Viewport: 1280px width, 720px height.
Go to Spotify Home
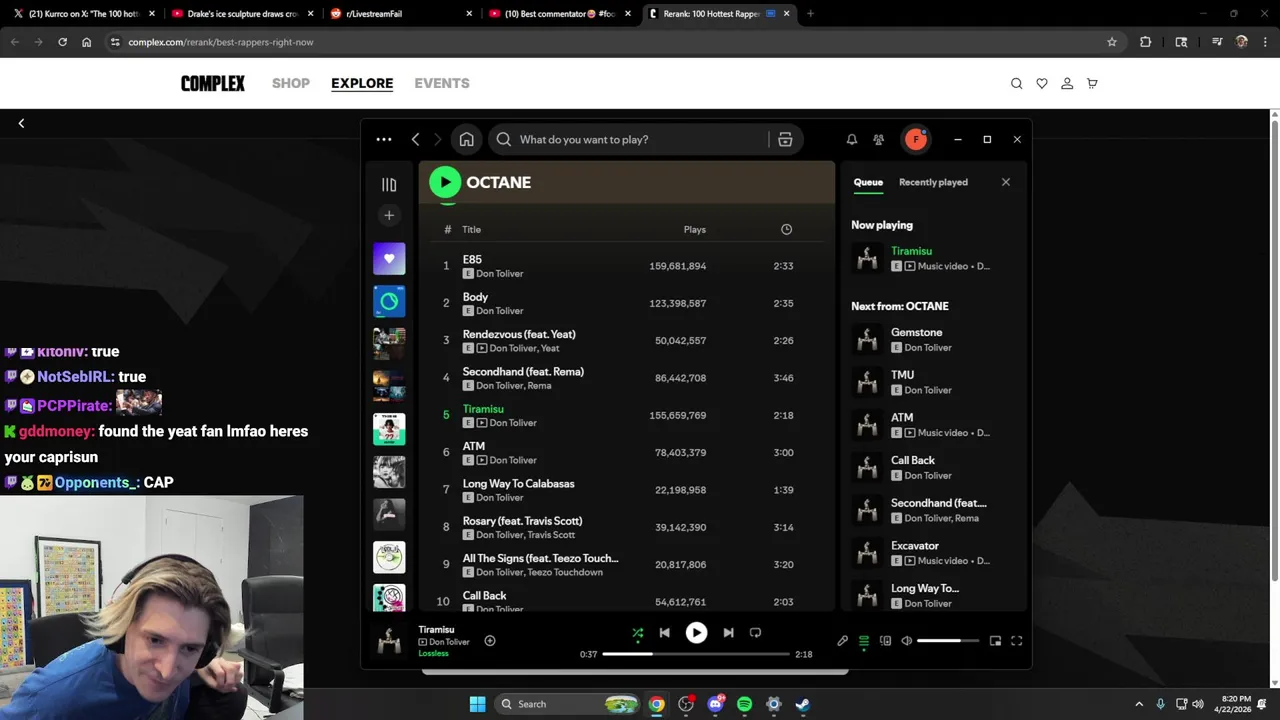click(466, 140)
